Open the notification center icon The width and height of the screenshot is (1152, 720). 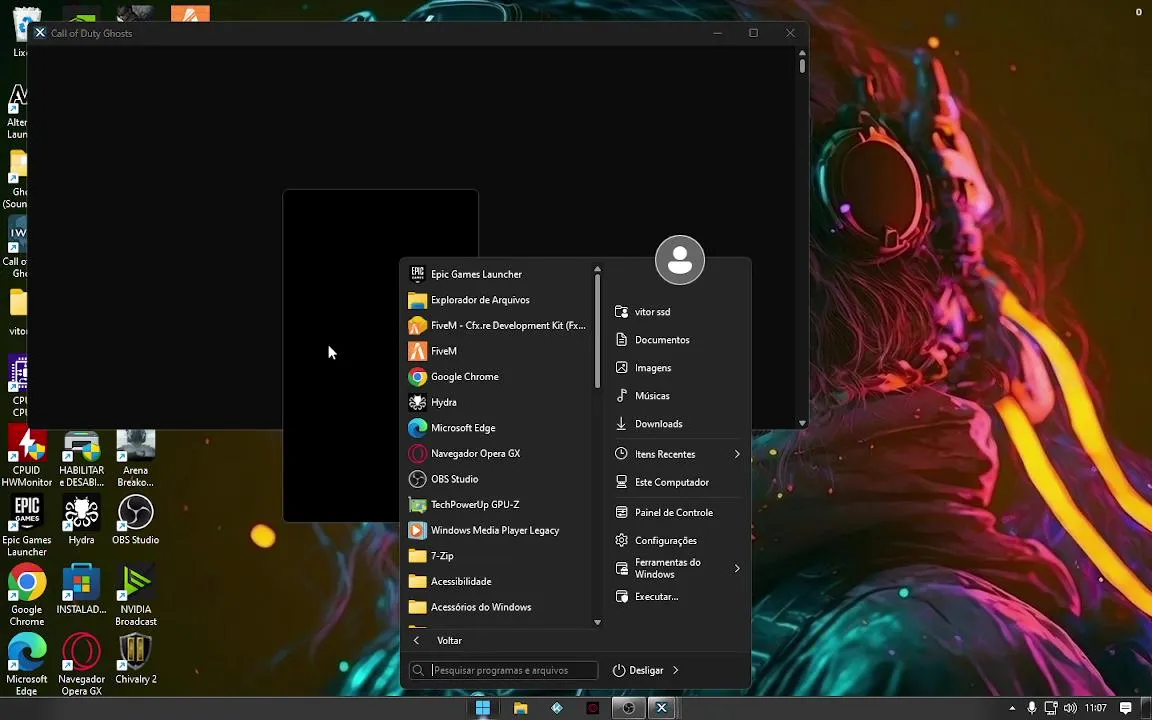(1125, 708)
